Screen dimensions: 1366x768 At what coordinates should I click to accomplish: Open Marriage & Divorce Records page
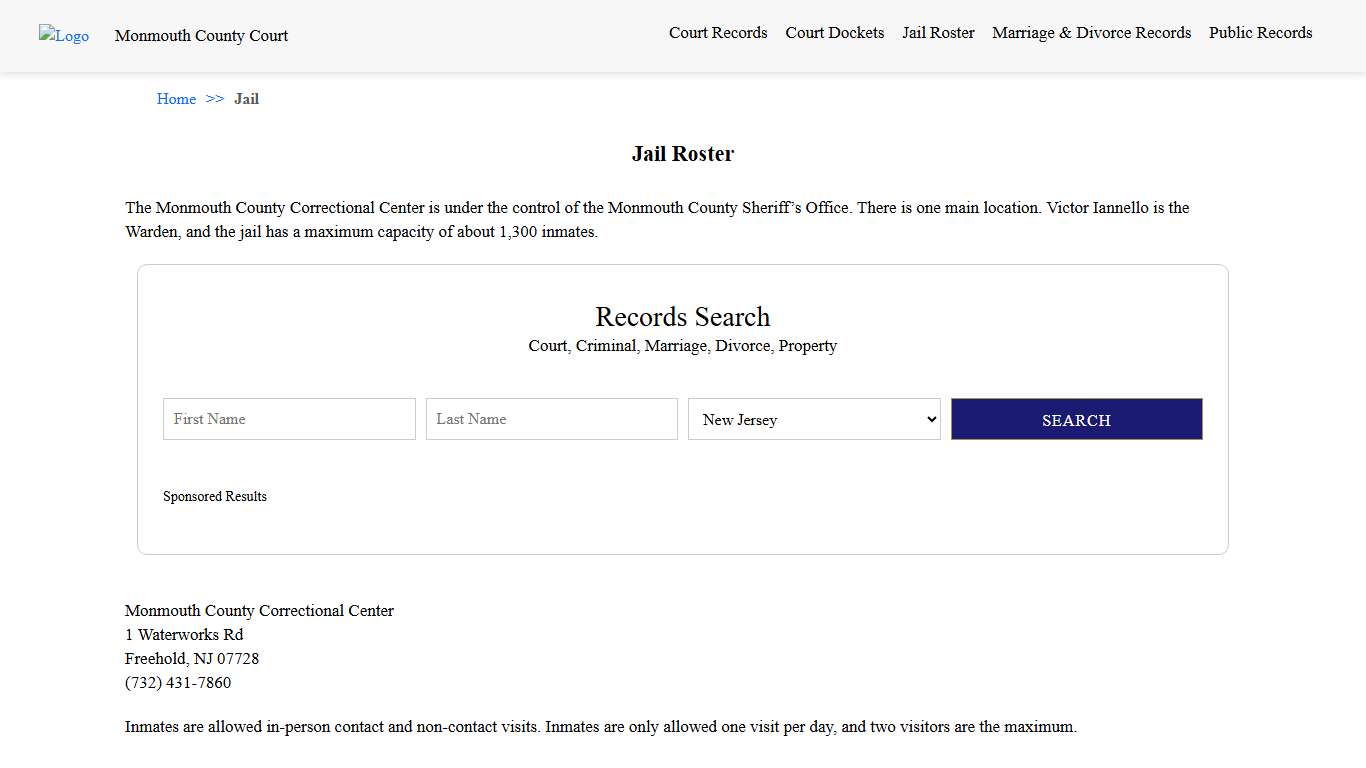1091,33
